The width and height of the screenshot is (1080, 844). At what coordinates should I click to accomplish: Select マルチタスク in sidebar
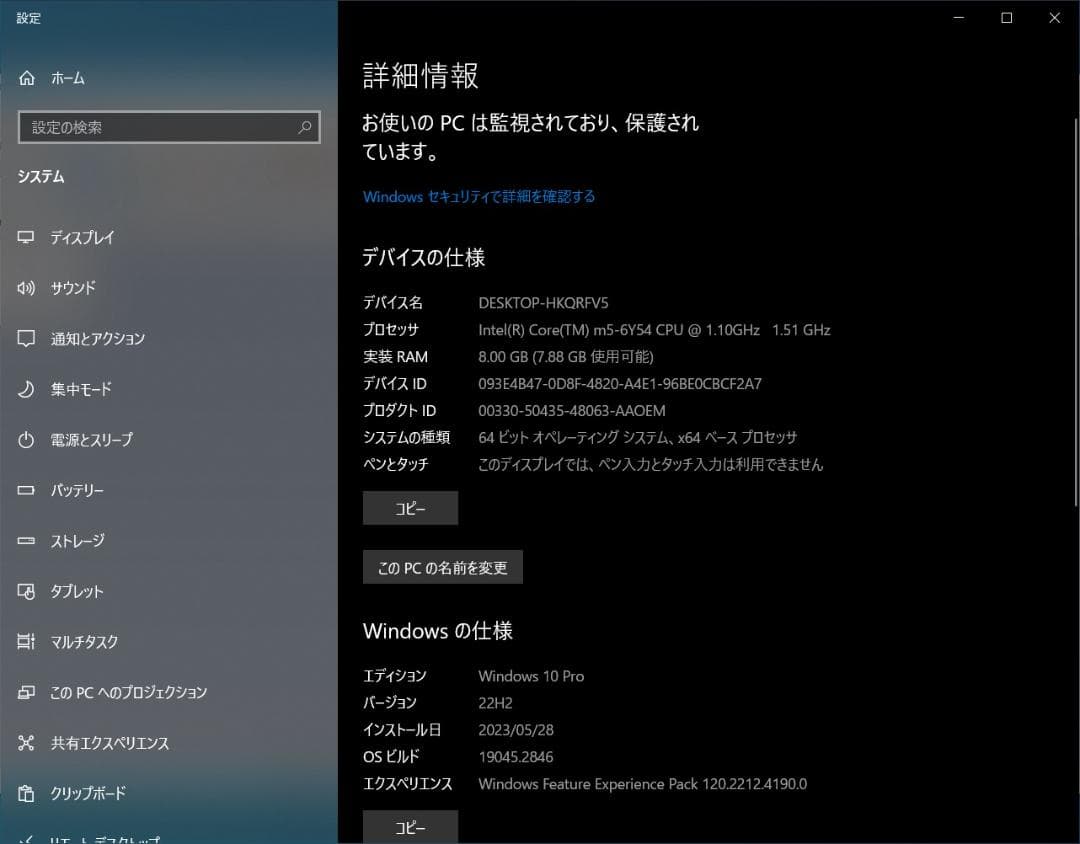coord(84,641)
